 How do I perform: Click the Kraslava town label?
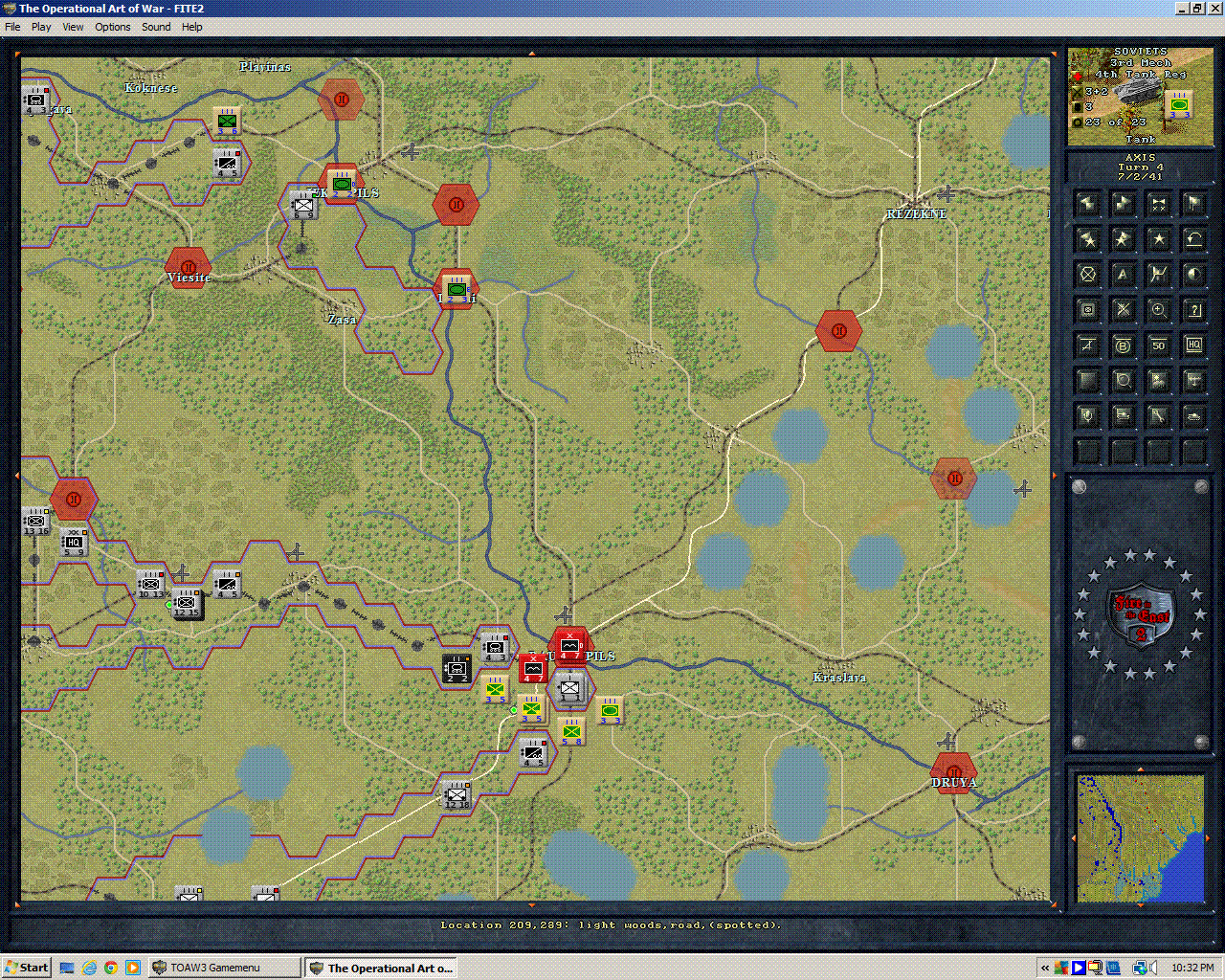point(839,678)
